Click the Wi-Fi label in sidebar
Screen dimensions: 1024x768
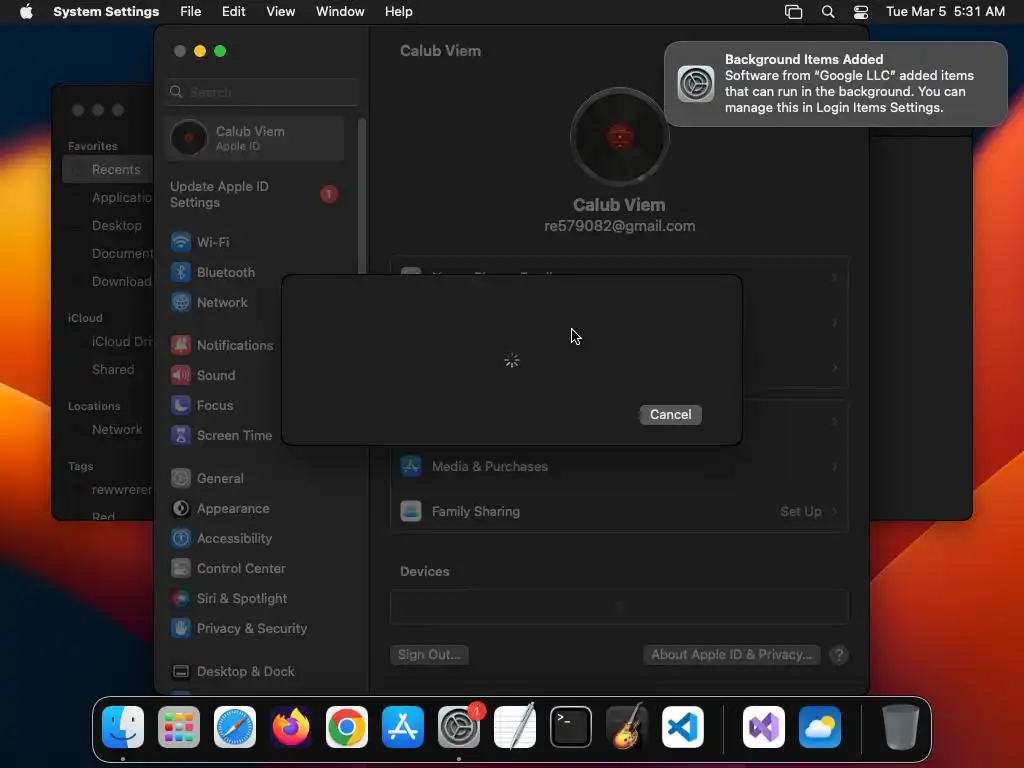[x=213, y=242]
